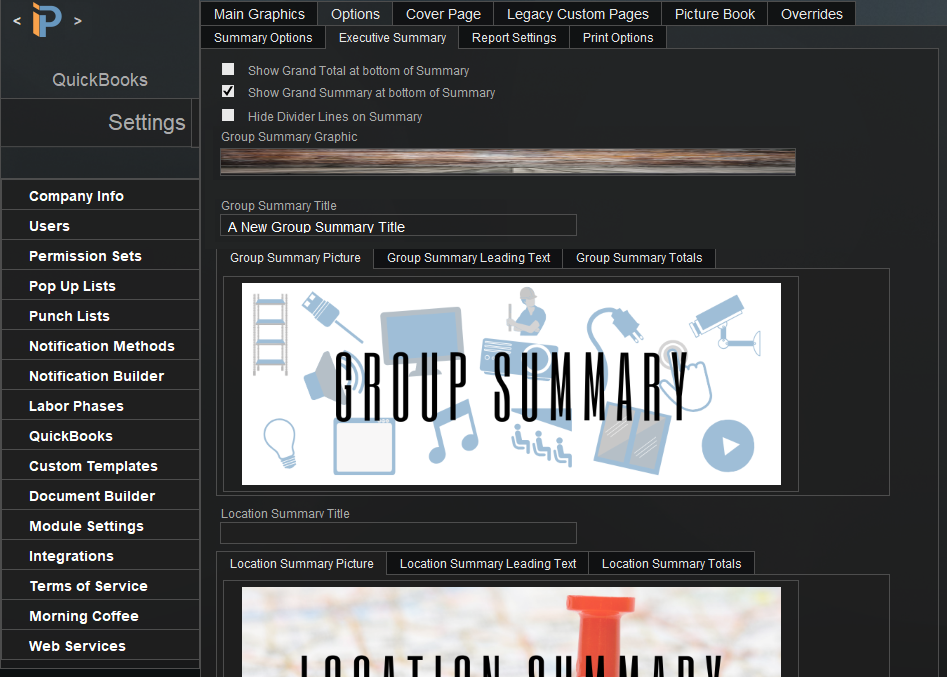
Task: Open the Print Options tab
Action: (617, 37)
